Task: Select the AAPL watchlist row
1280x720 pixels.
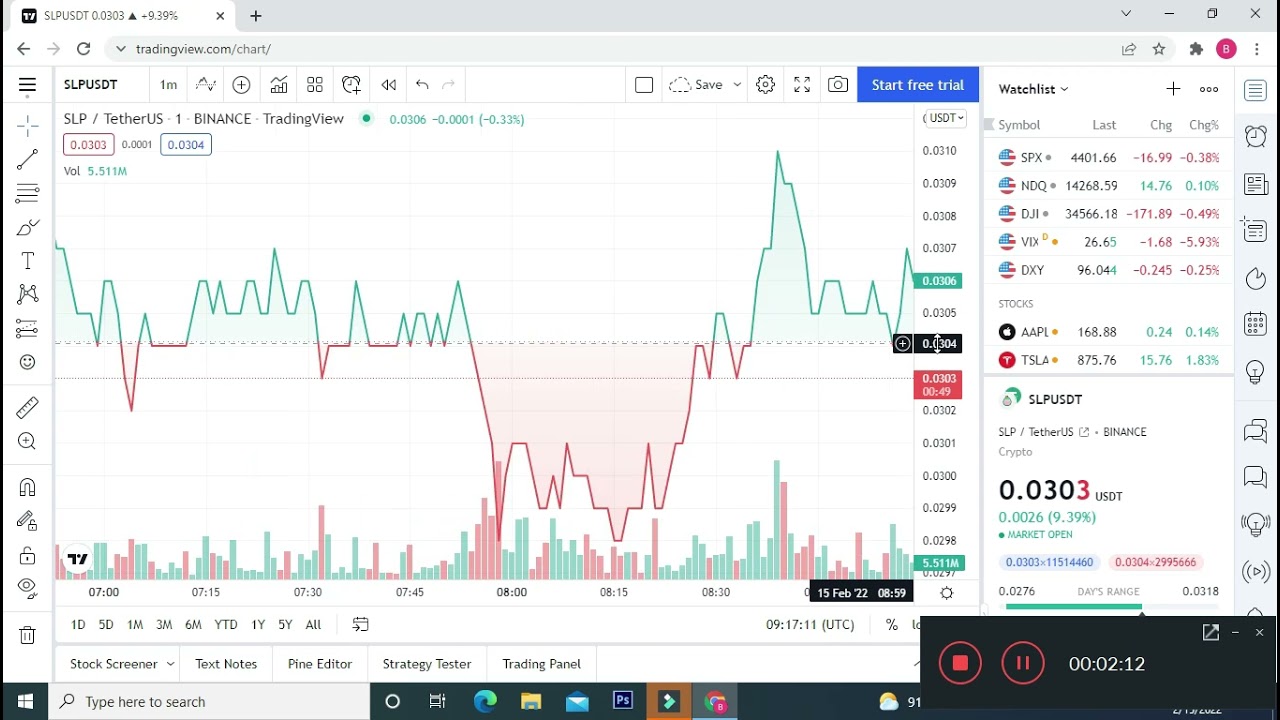Action: tap(1109, 332)
